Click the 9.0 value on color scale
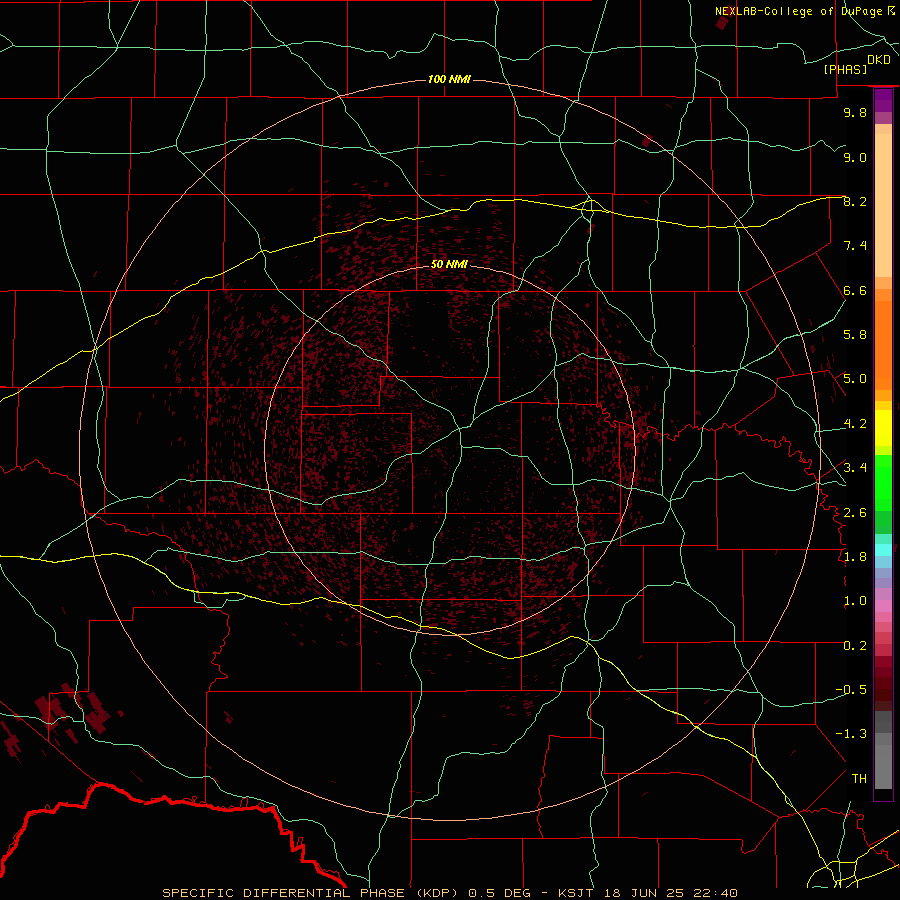The image size is (900, 900). point(855,157)
